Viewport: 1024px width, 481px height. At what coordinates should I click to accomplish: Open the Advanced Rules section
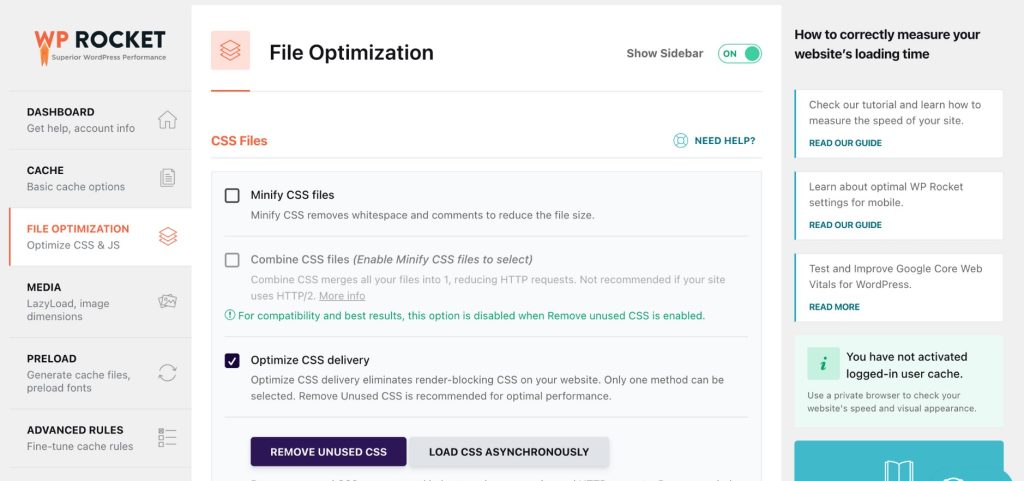100,438
